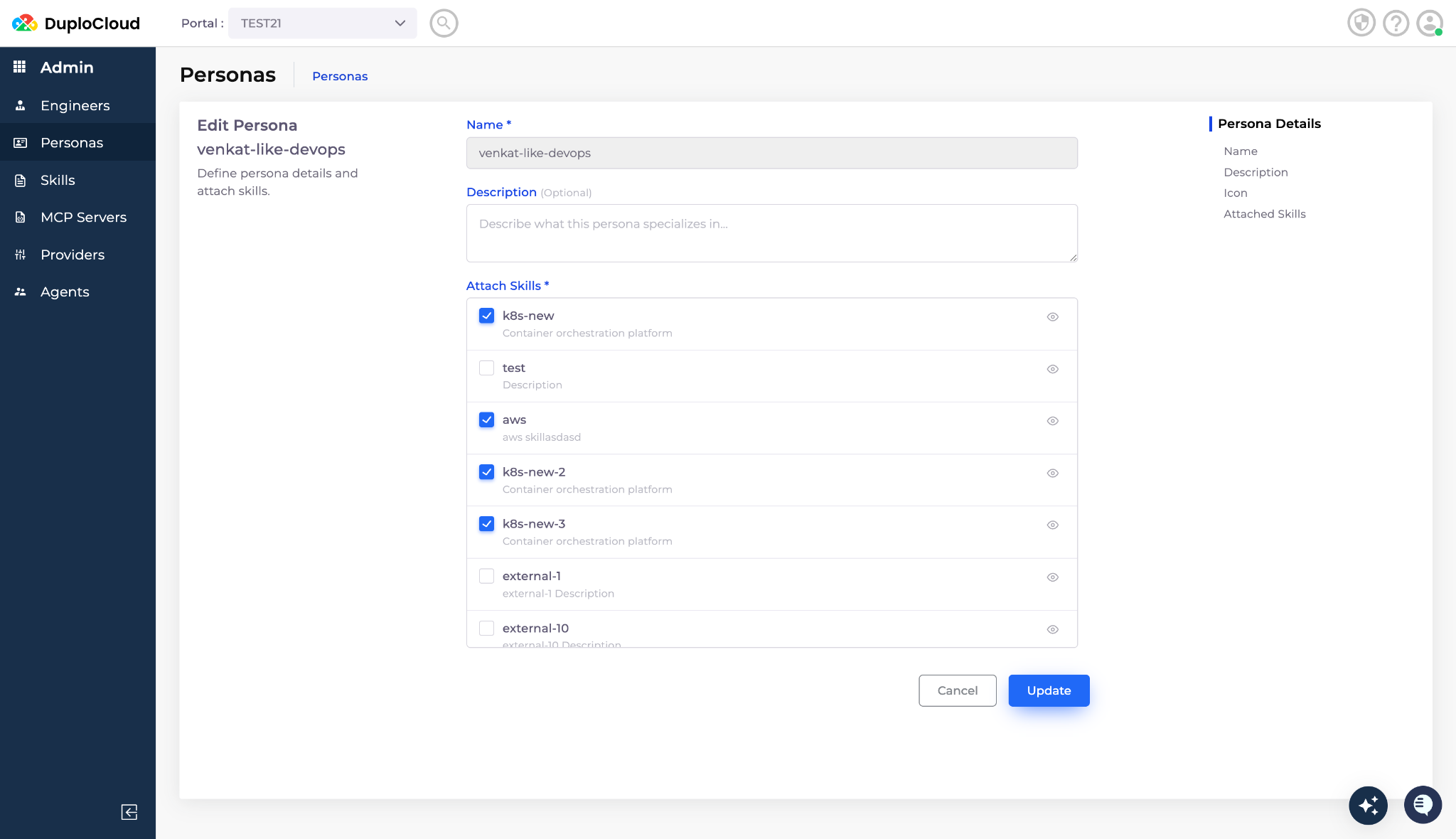
Task: Collapse the sidebar with arrow icon
Action: [129, 812]
